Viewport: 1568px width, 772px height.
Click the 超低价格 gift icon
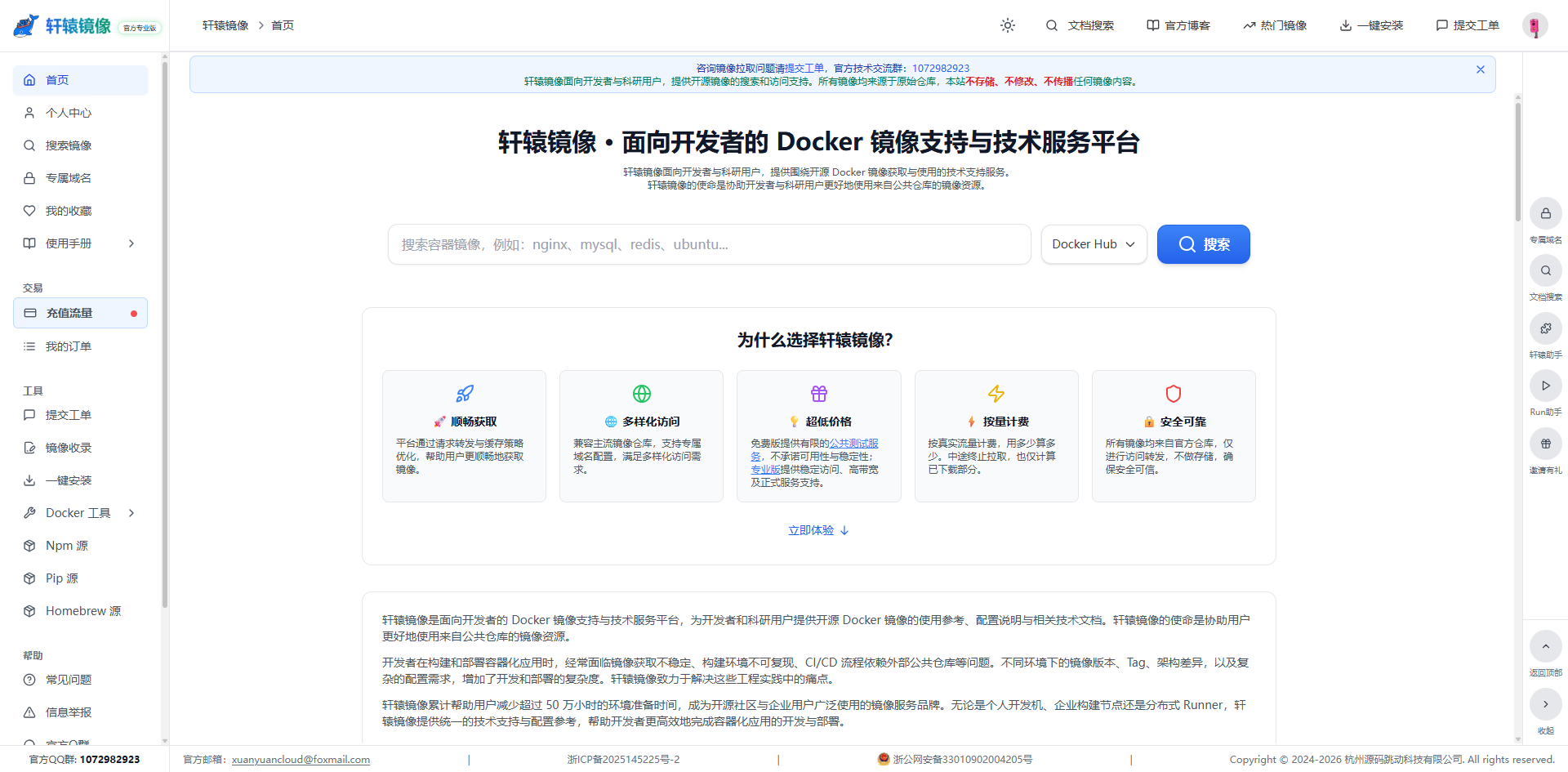click(x=819, y=394)
